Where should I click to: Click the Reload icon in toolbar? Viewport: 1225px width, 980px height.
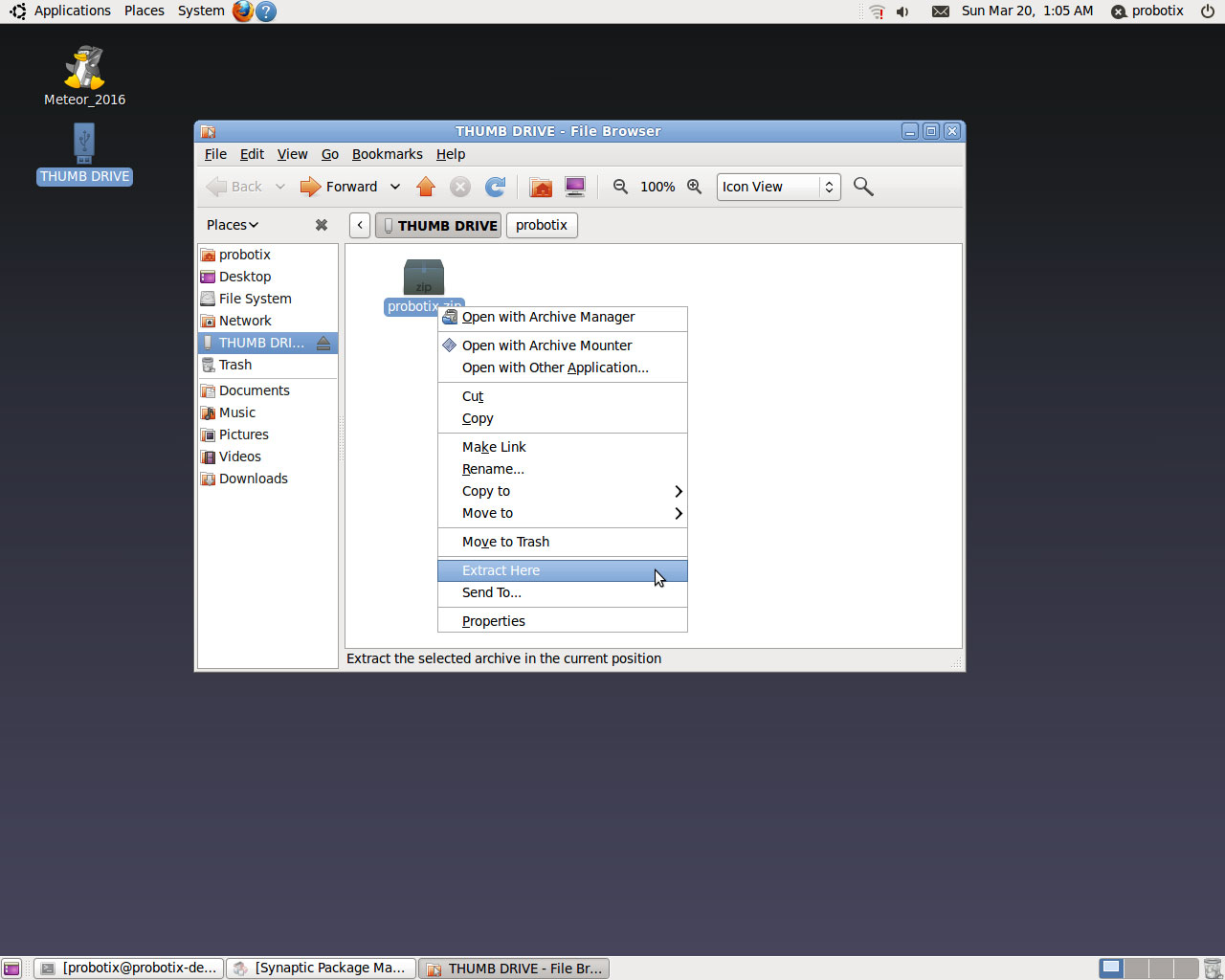(x=495, y=187)
